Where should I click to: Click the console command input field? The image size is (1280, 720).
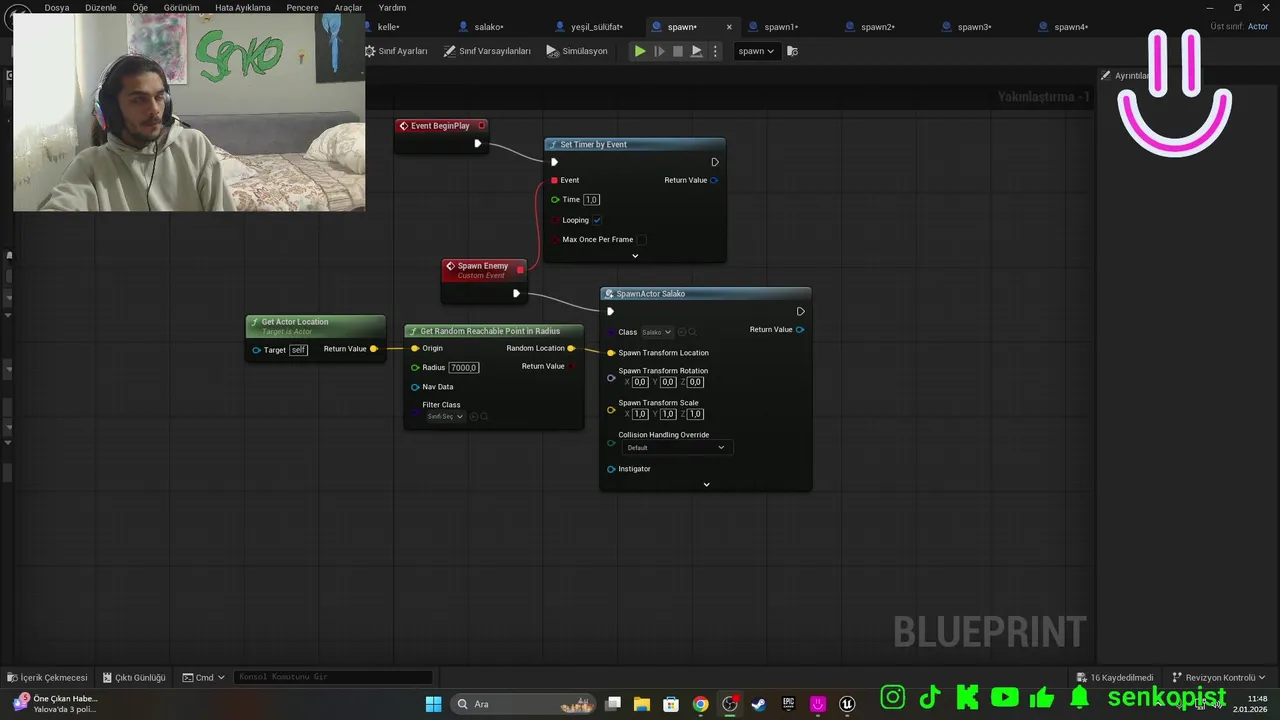coord(334,677)
